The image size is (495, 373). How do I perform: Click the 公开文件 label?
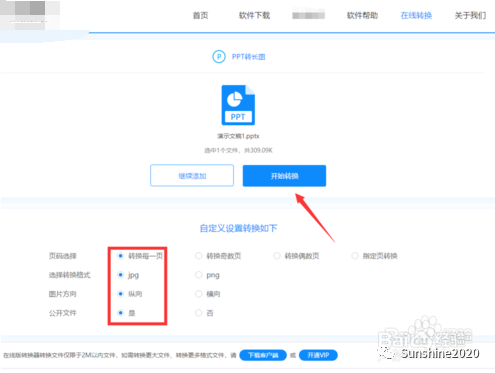point(63,313)
